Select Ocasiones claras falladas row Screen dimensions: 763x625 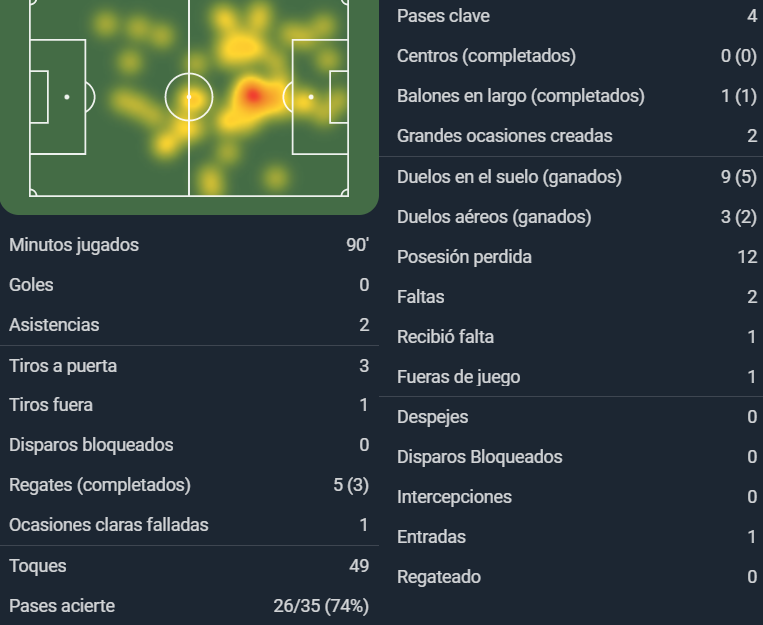click(x=189, y=525)
